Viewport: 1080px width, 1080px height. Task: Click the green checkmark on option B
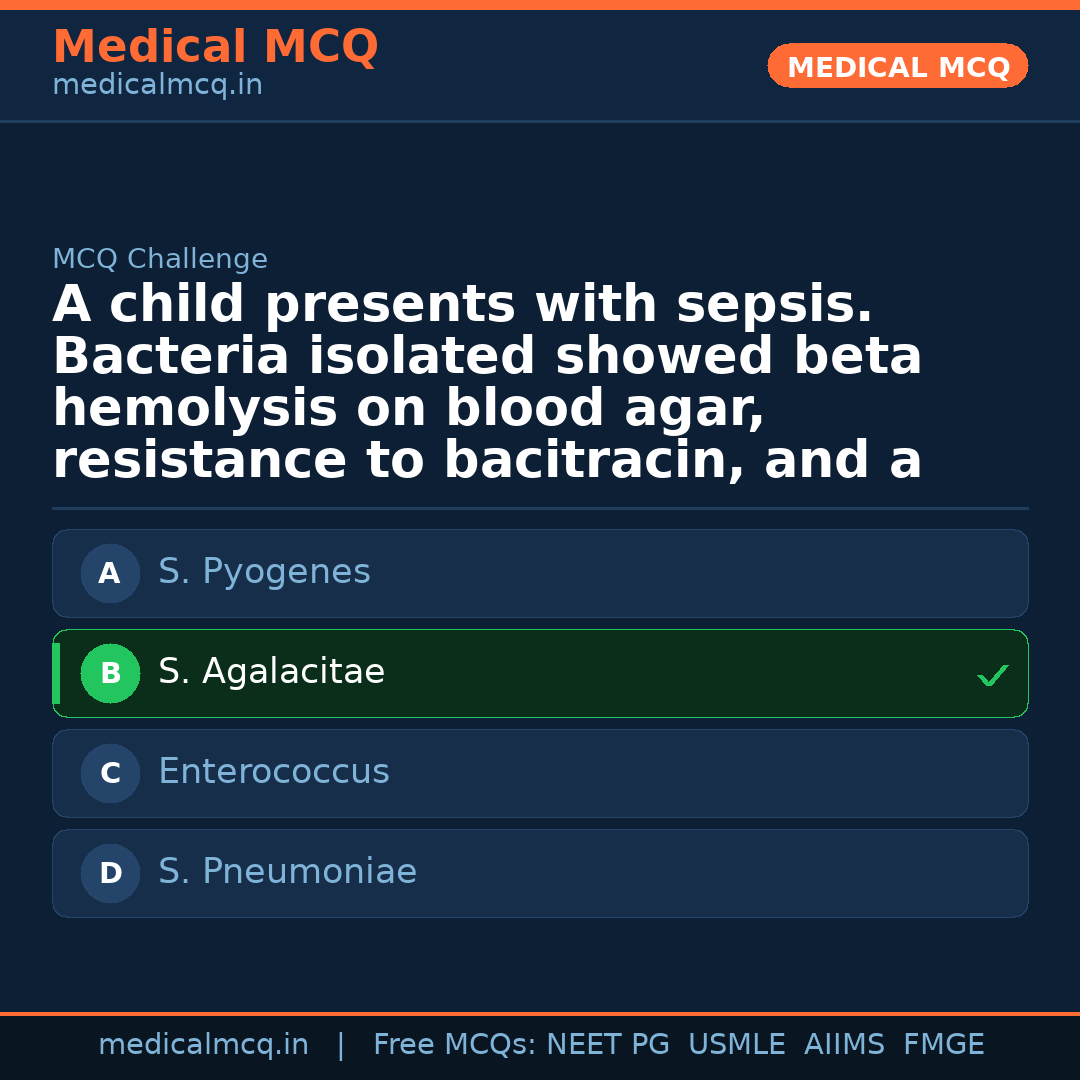[992, 676]
